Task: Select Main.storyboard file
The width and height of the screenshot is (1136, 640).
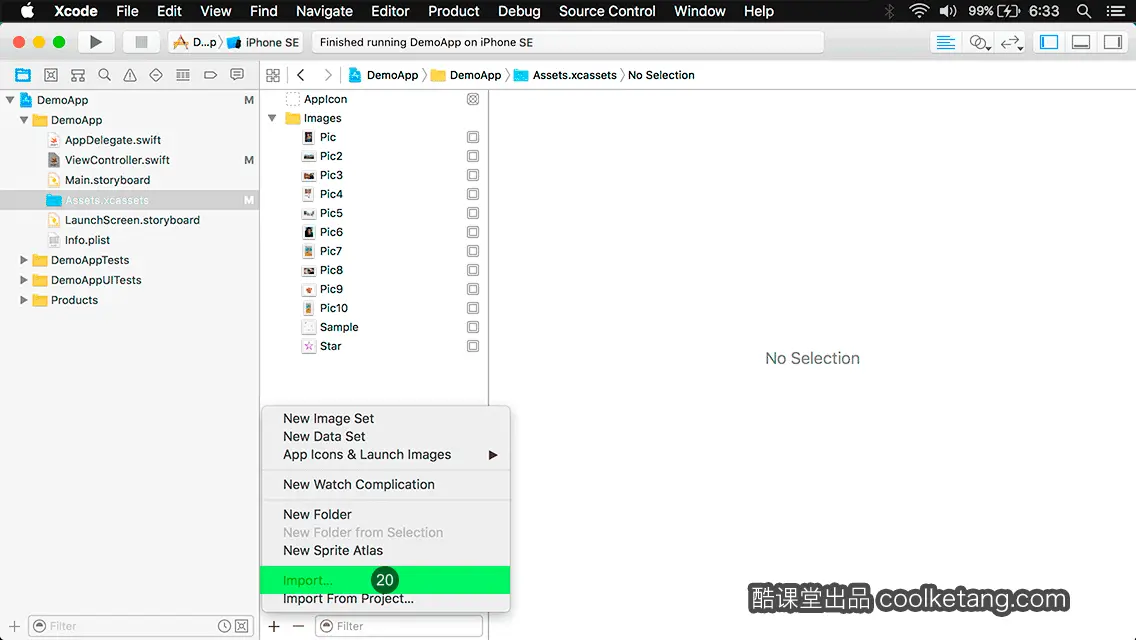Action: pos(107,180)
